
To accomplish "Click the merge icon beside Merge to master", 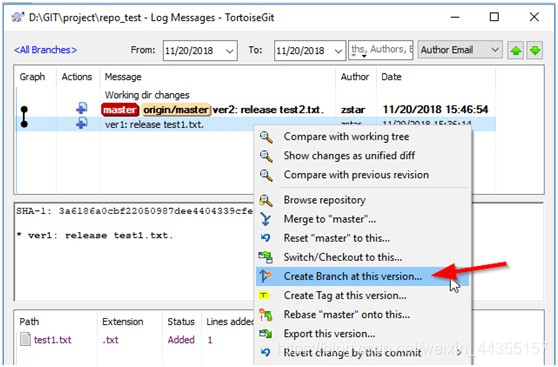I will point(265,219).
